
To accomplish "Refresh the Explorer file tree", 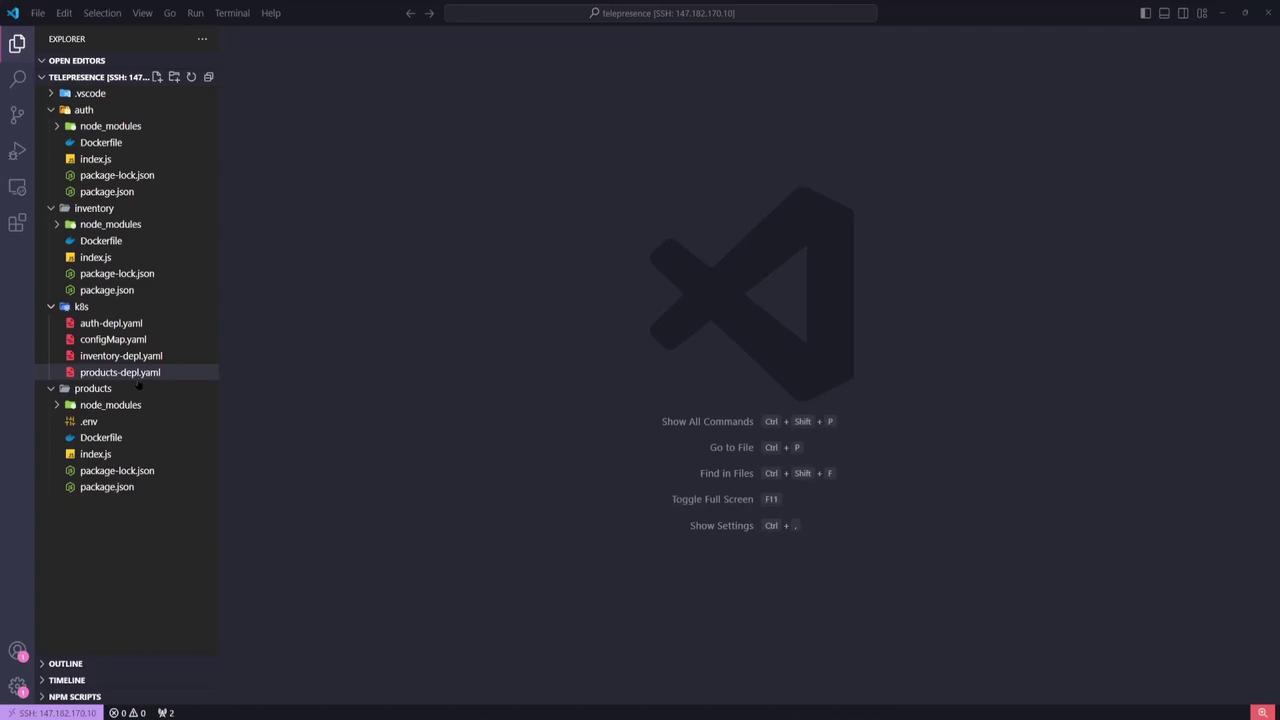I will pyautogui.click(x=191, y=77).
